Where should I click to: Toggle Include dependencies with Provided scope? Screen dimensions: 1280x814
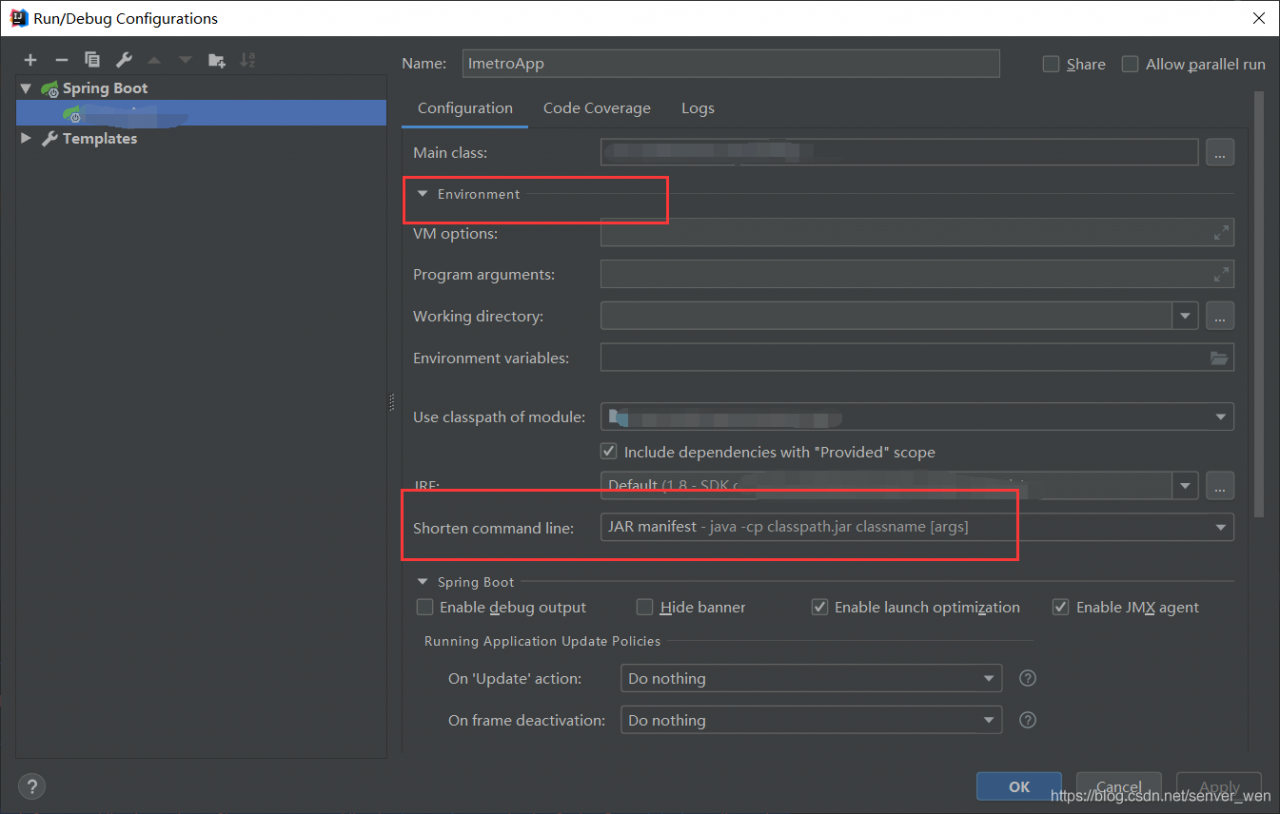coord(608,452)
